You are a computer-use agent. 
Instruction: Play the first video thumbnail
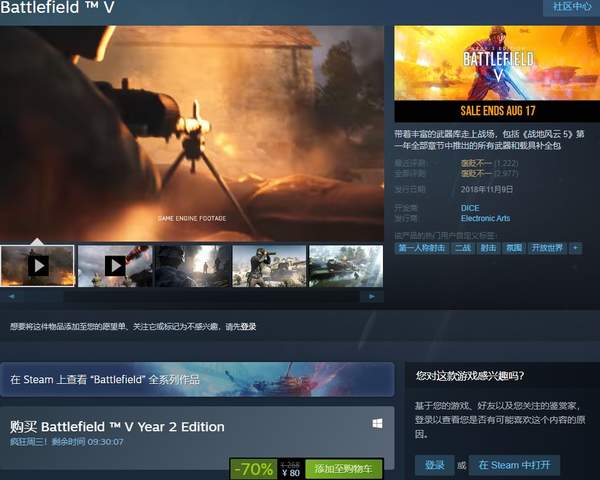[x=38, y=266]
